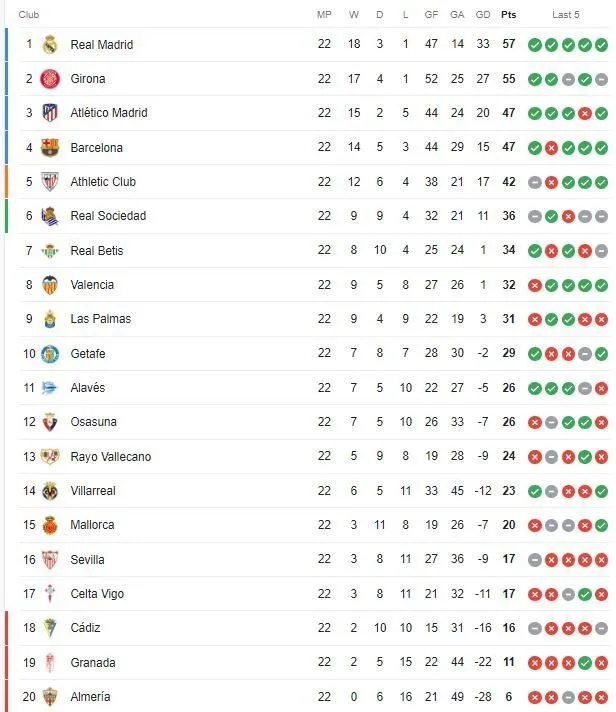Open the Athletic Club team link

[103, 182]
